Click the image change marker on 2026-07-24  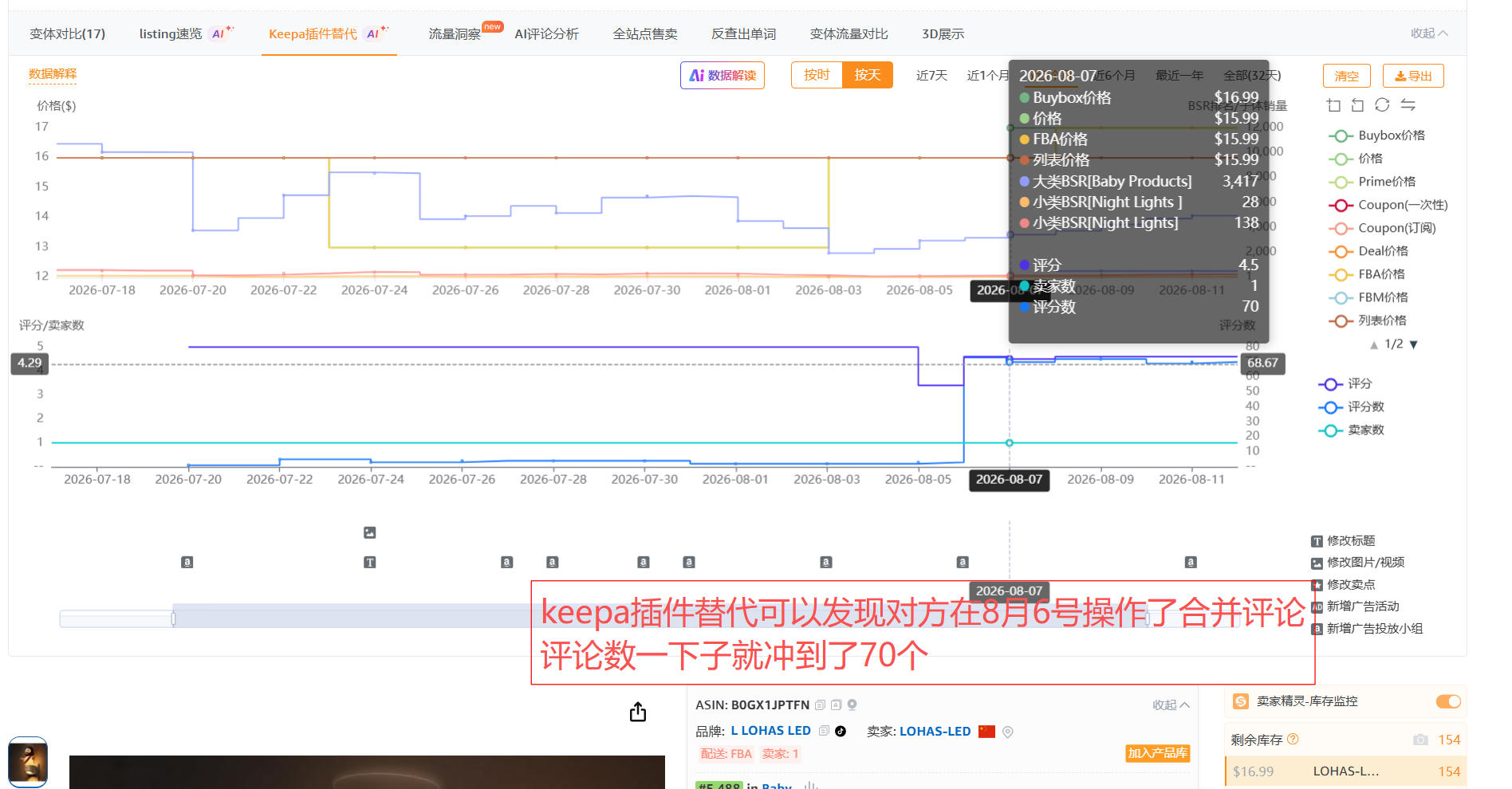[369, 532]
